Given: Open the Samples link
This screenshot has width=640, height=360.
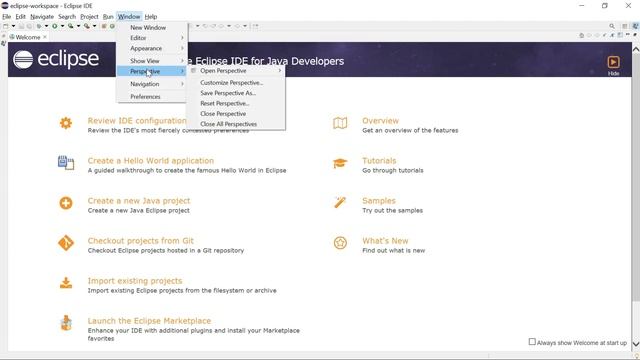Looking at the screenshot, I should tap(379, 200).
